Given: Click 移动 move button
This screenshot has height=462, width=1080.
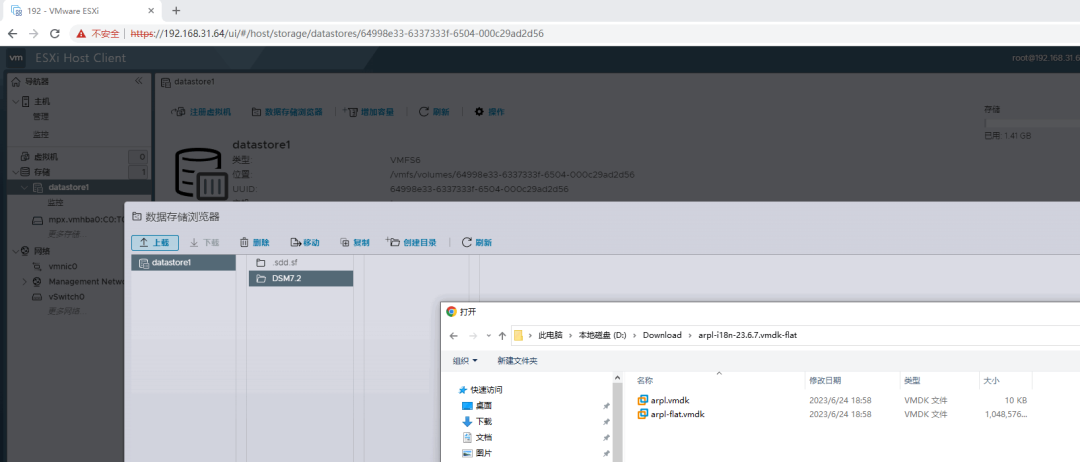Looking at the screenshot, I should tap(305, 242).
